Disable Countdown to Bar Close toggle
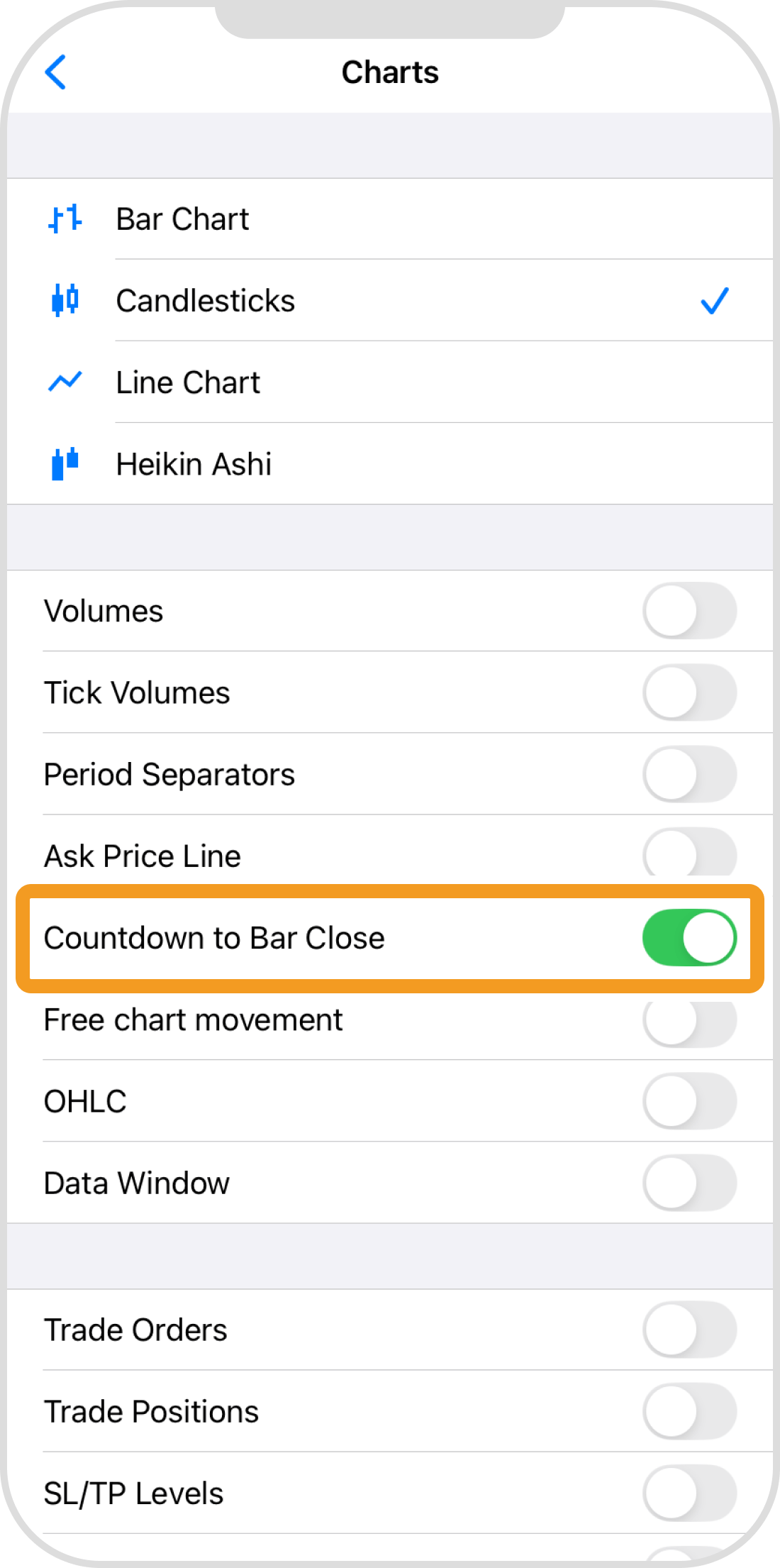 689,938
